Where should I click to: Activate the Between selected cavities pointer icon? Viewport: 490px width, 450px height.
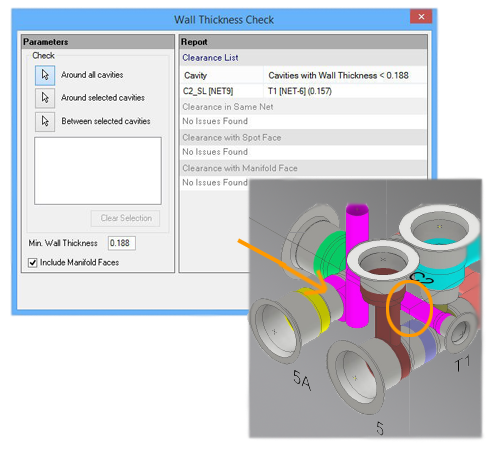[x=45, y=121]
